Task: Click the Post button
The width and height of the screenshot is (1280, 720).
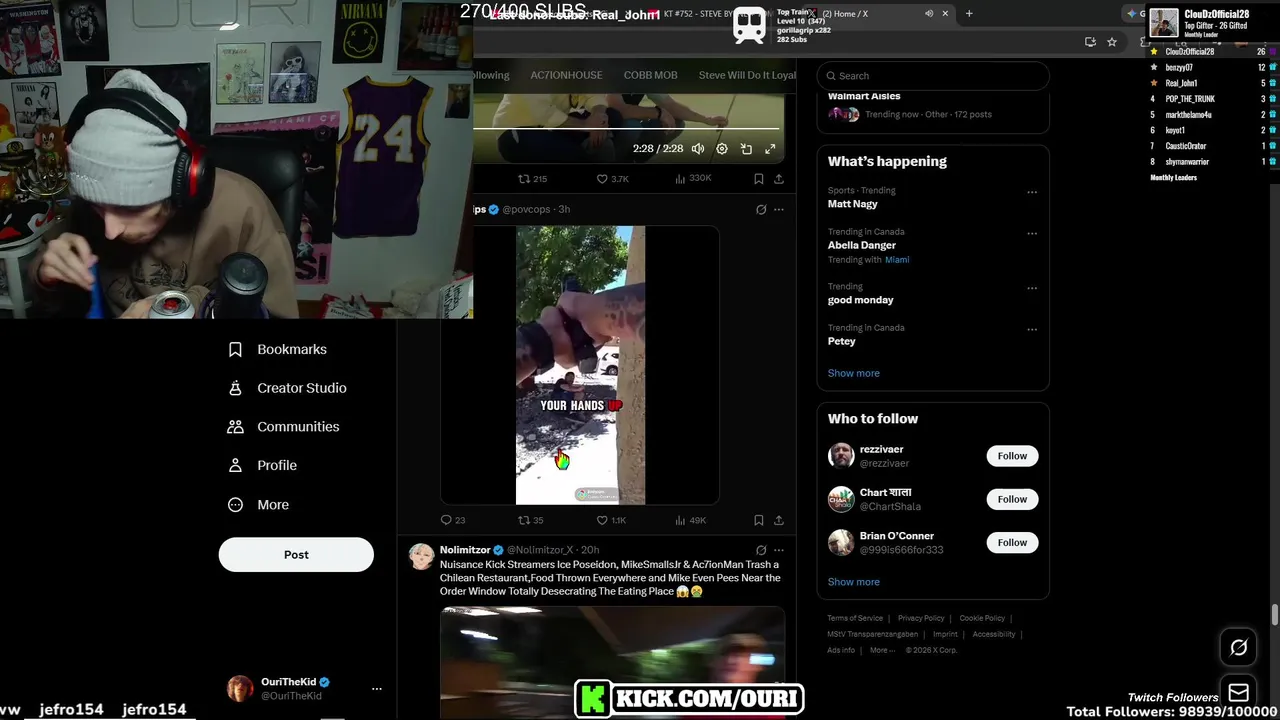Action: (x=296, y=555)
